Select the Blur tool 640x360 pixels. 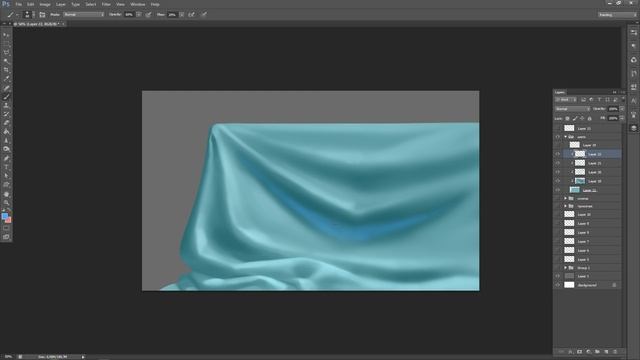click(x=6, y=140)
